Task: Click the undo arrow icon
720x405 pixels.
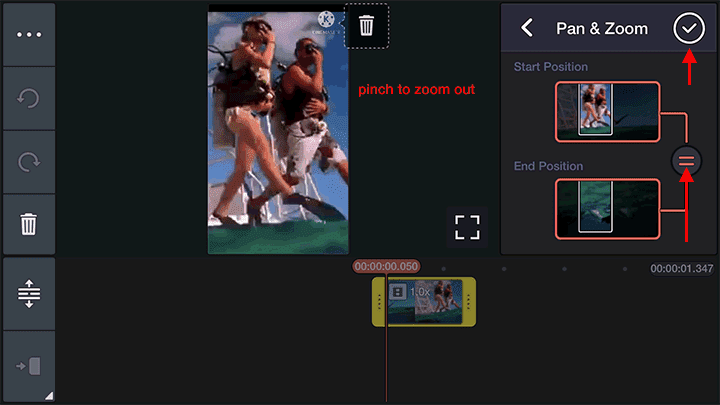Action: tap(29, 98)
